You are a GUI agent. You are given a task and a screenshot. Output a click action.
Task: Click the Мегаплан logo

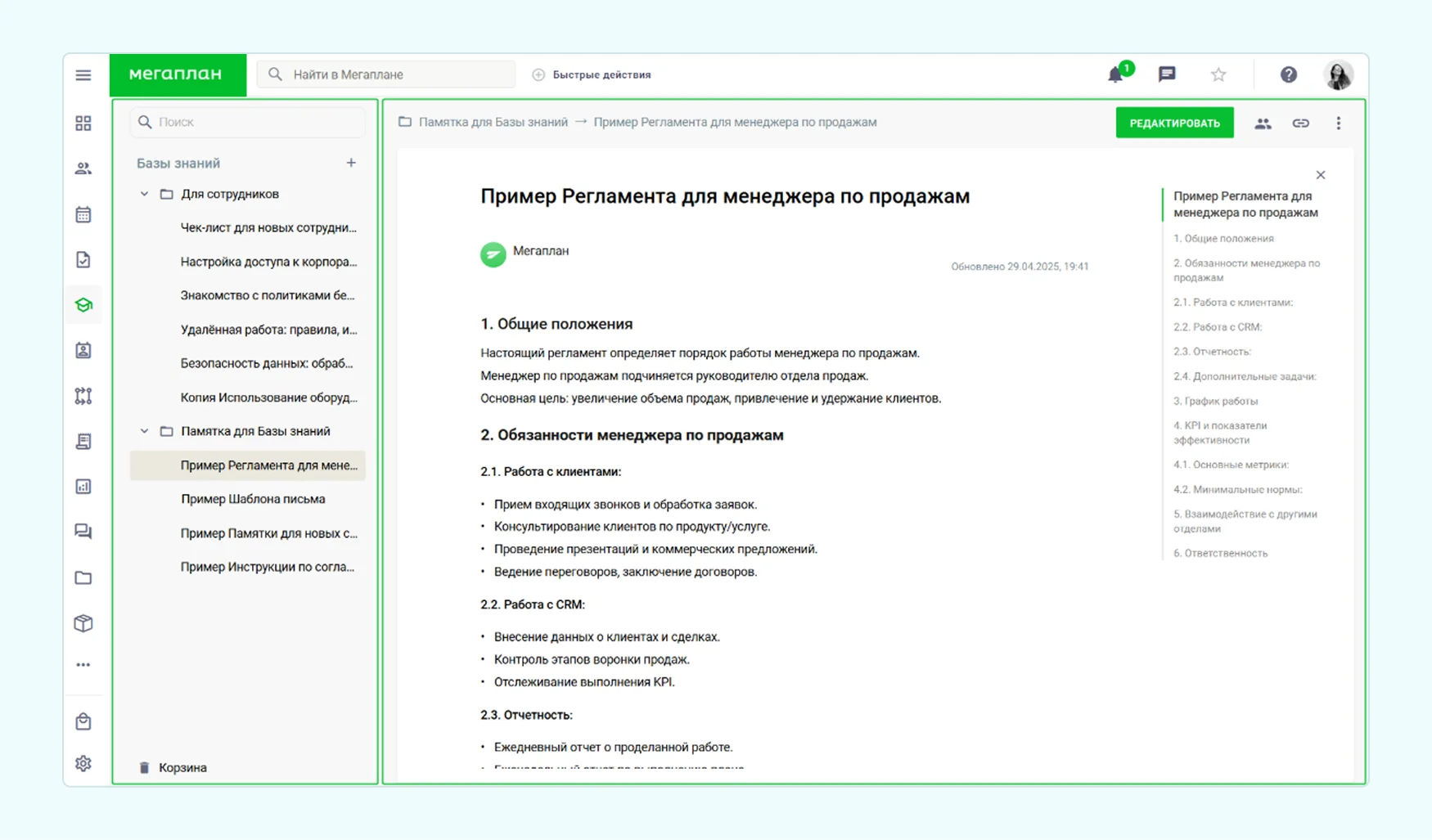[177, 74]
